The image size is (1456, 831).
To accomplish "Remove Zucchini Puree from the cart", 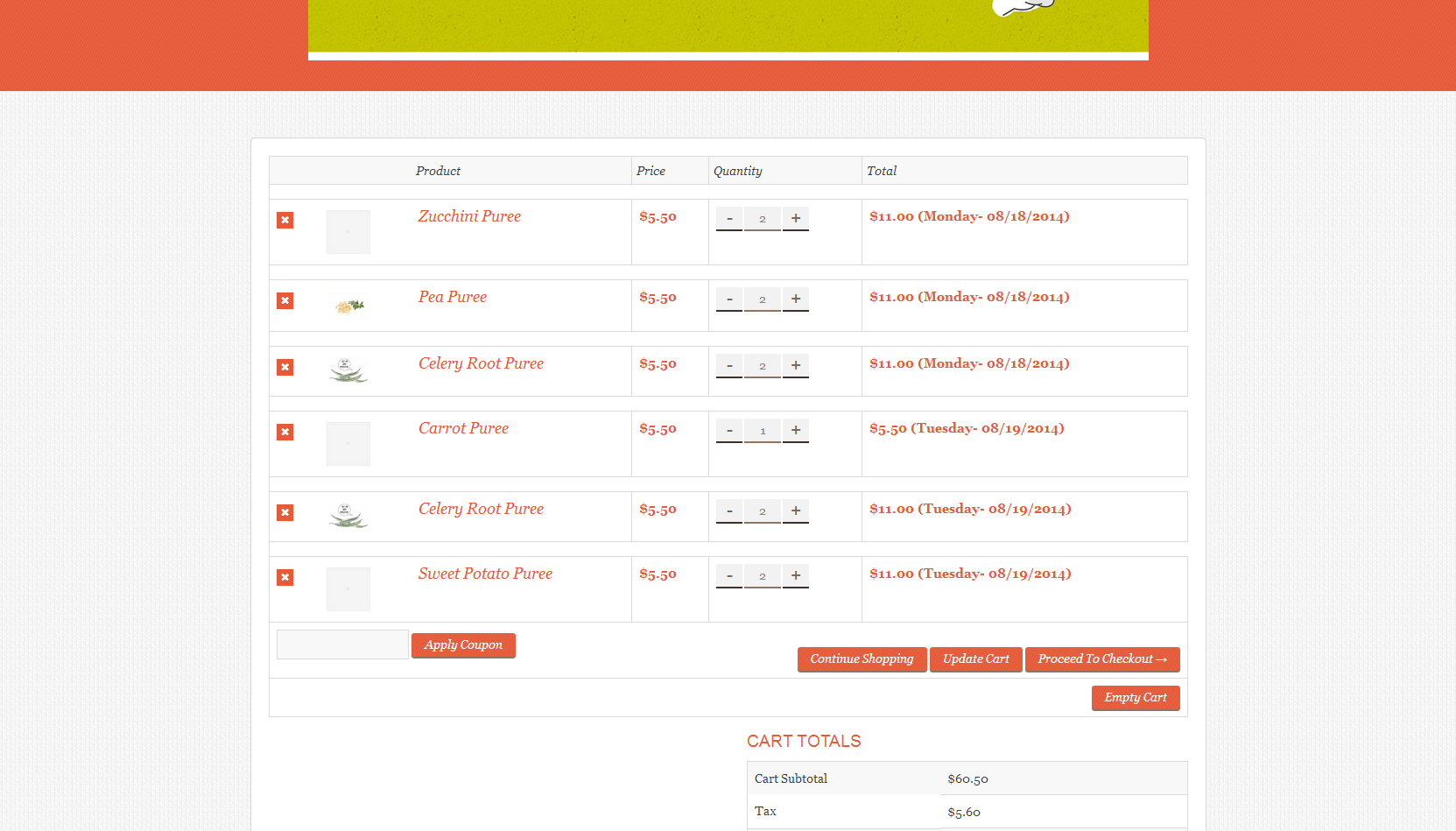I will click(x=285, y=220).
